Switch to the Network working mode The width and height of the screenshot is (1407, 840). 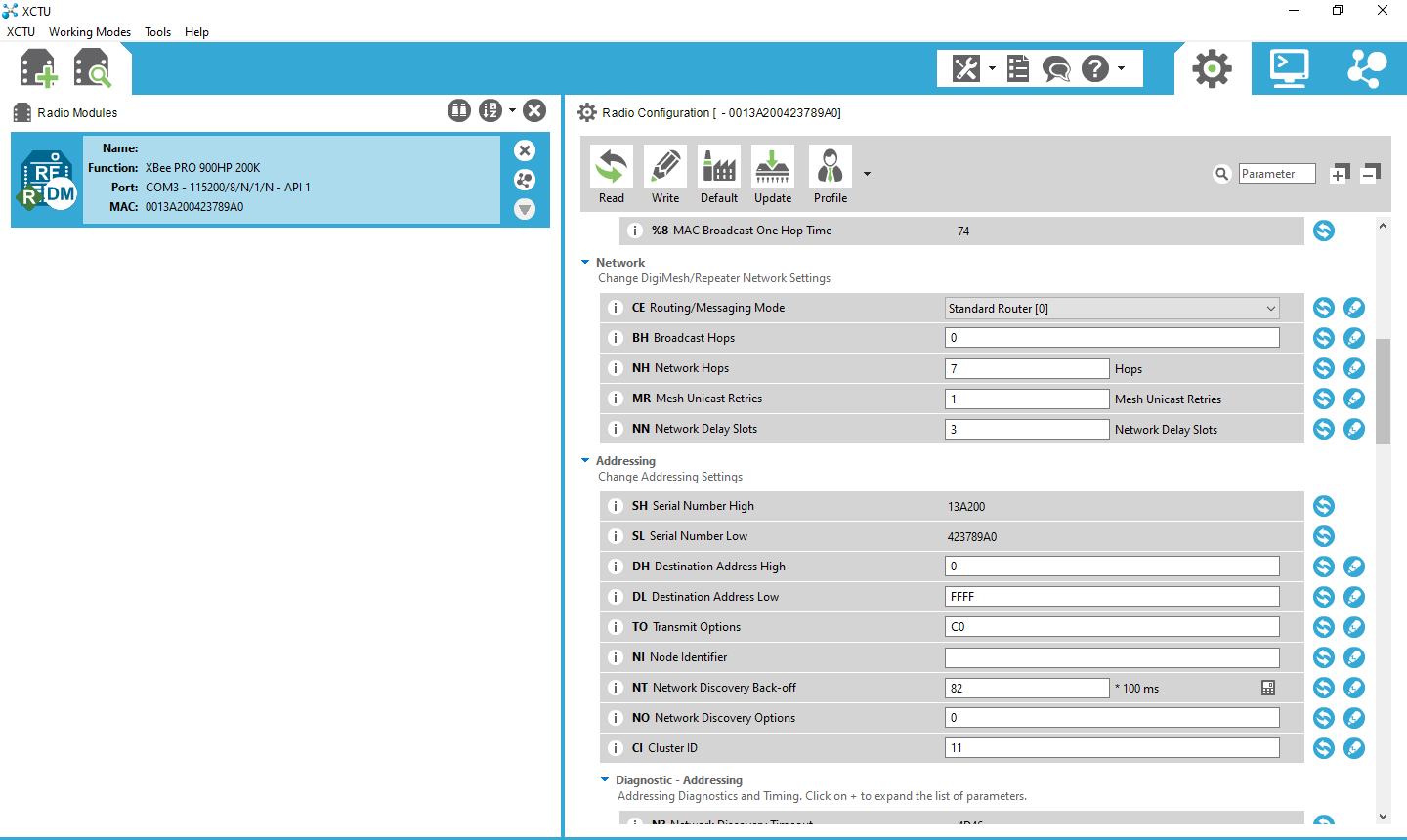[x=1366, y=68]
